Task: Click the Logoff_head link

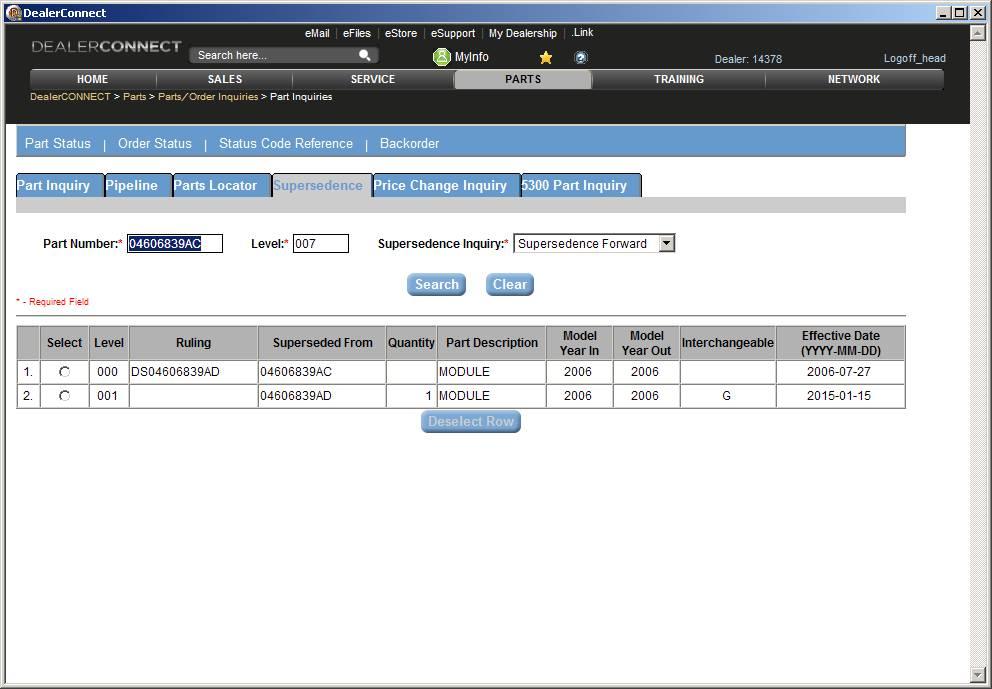Action: tap(915, 58)
